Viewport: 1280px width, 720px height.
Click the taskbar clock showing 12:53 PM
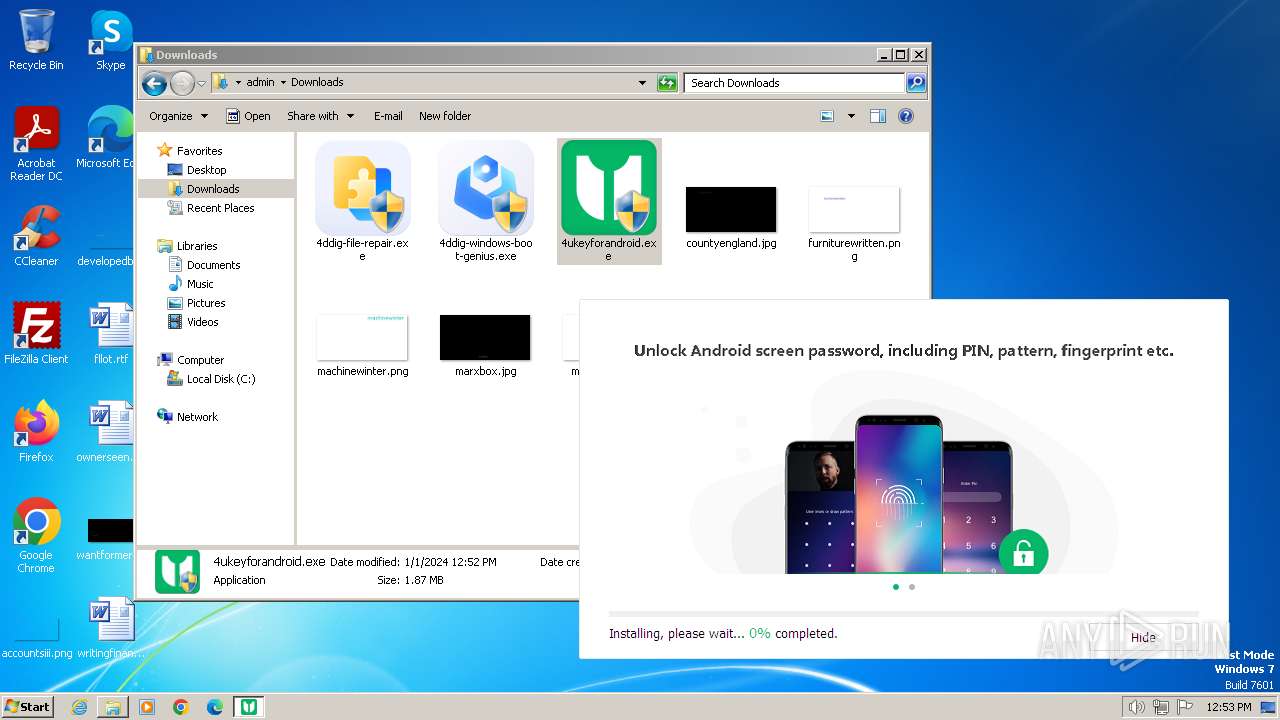point(1228,707)
